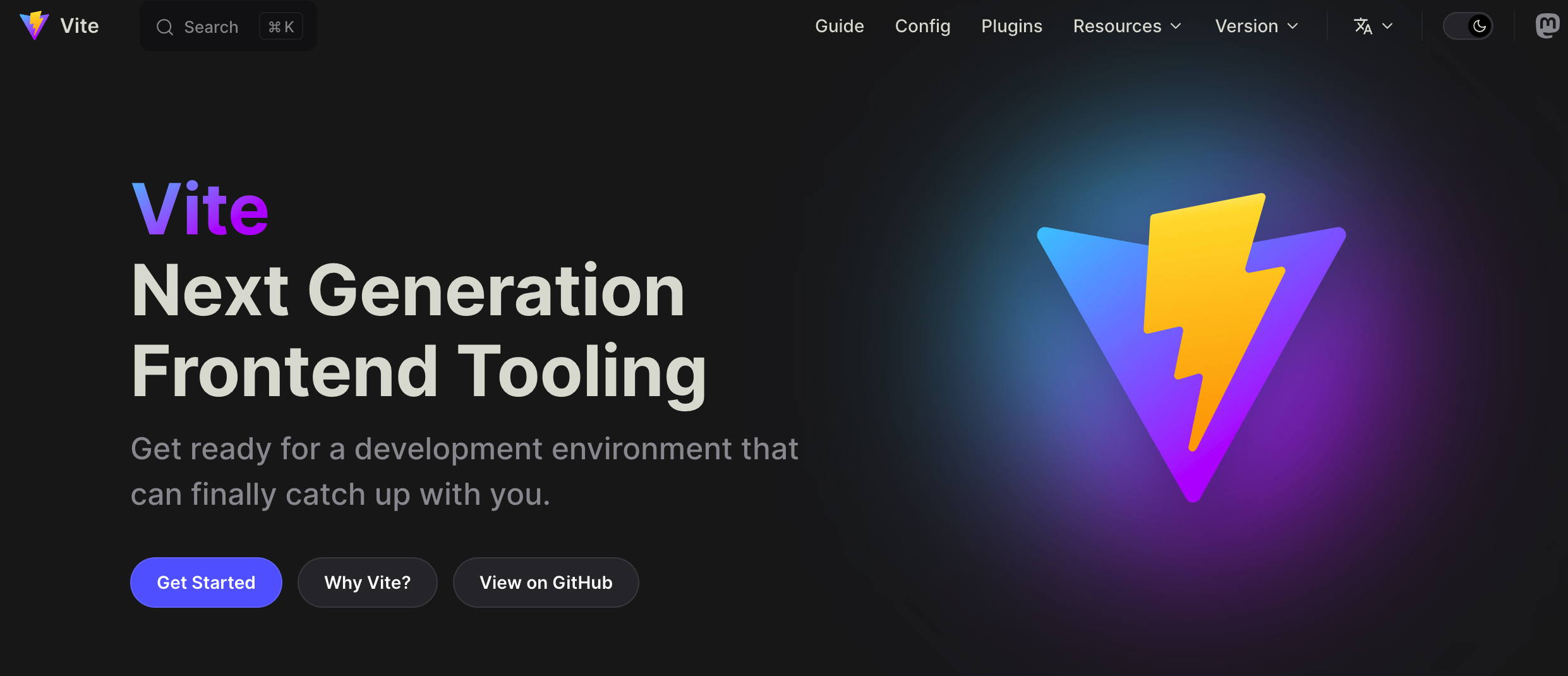Image resolution: width=1568 pixels, height=676 pixels.
Task: Click the Vite site title text
Action: click(x=80, y=26)
